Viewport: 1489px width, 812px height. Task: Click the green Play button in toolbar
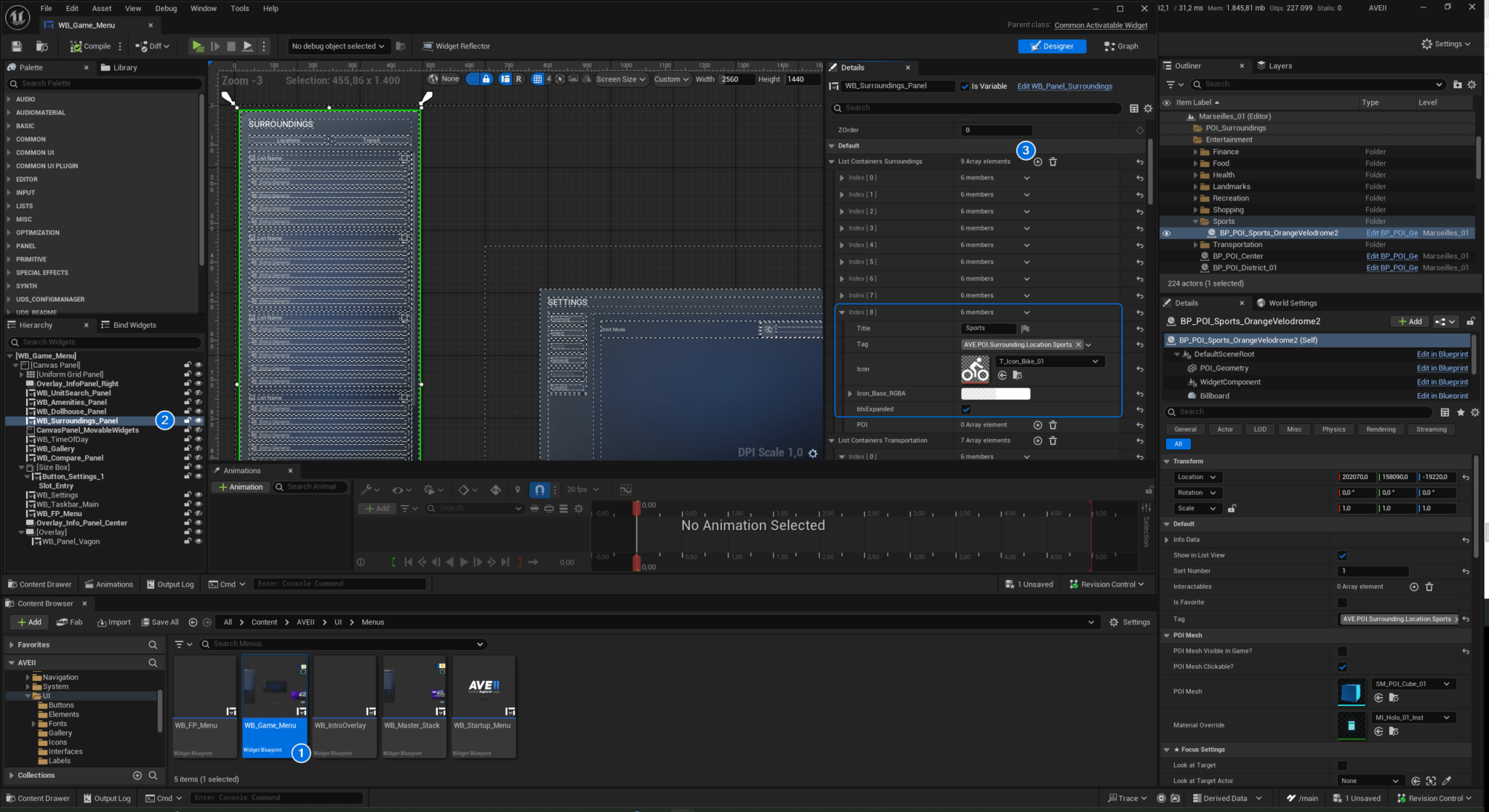coord(197,46)
